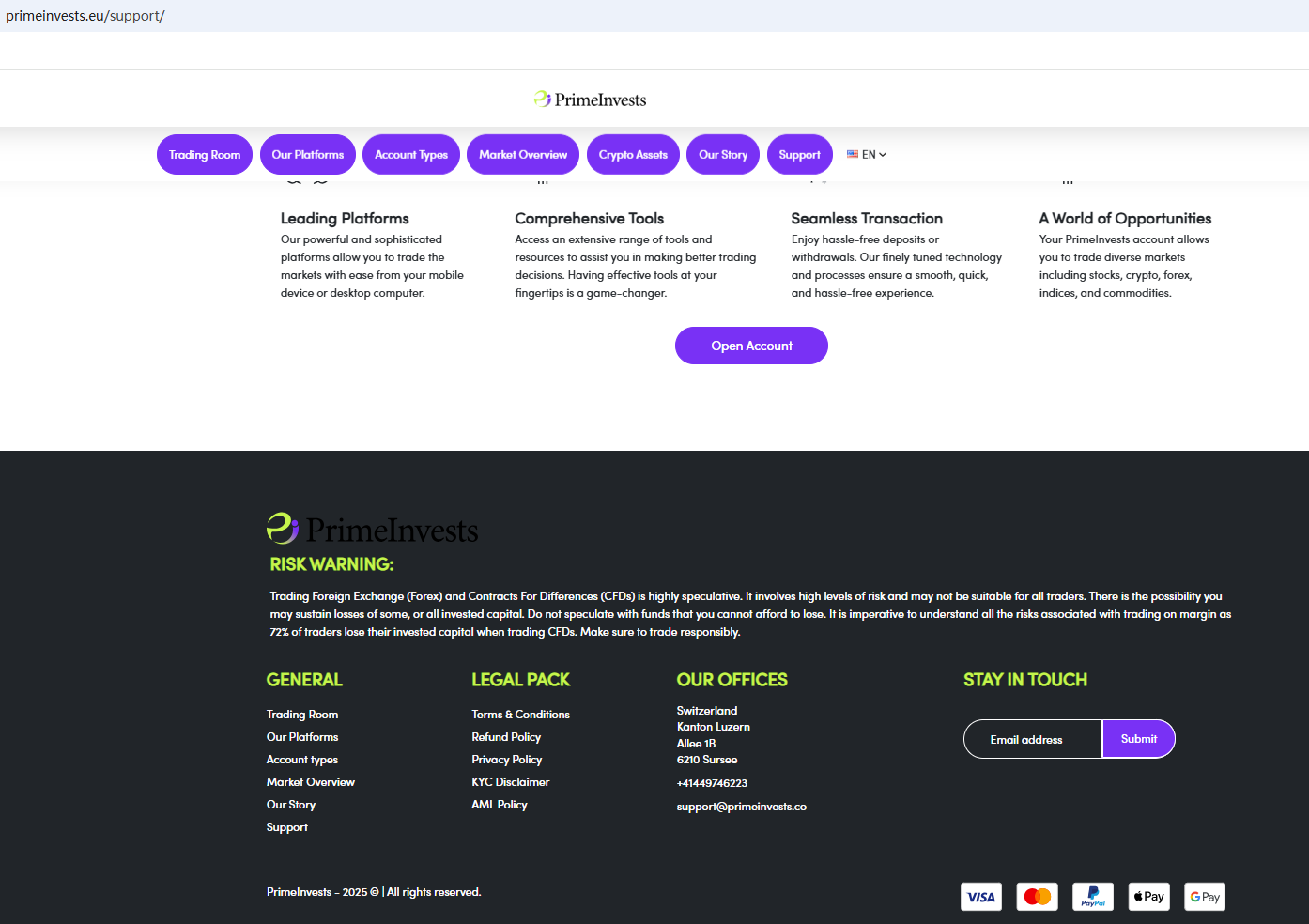Click the browser address bar URL
Screen dimensions: 1309x924
pyautogui.click(x=85, y=16)
